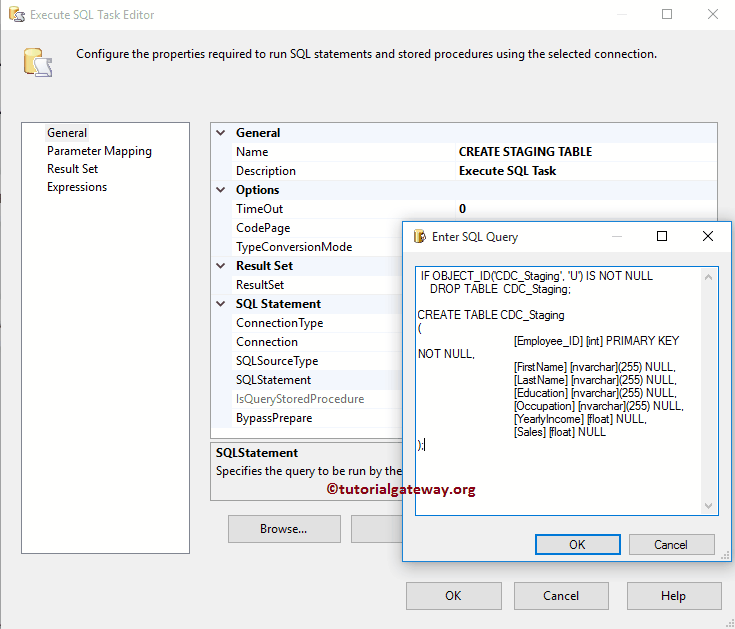Collapse the Options property group
Screen dimensions: 735x629
coord(221,190)
